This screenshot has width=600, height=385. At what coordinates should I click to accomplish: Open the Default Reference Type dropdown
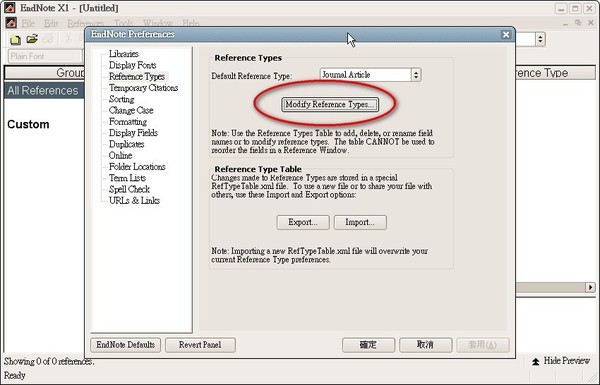[416, 75]
